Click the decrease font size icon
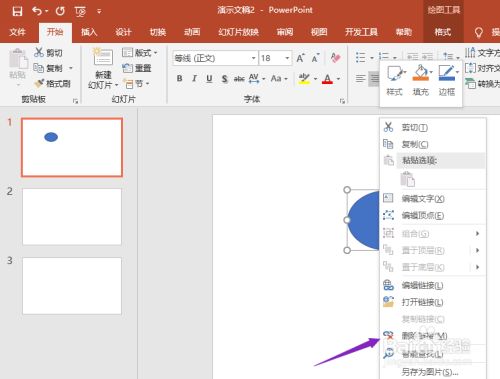This screenshot has width=500, height=379. point(315,58)
